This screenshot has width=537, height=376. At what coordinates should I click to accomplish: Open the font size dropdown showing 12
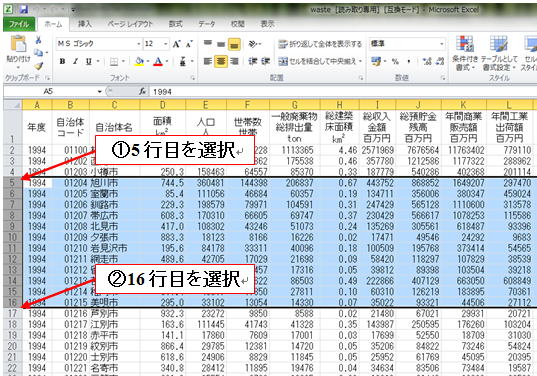(x=165, y=44)
